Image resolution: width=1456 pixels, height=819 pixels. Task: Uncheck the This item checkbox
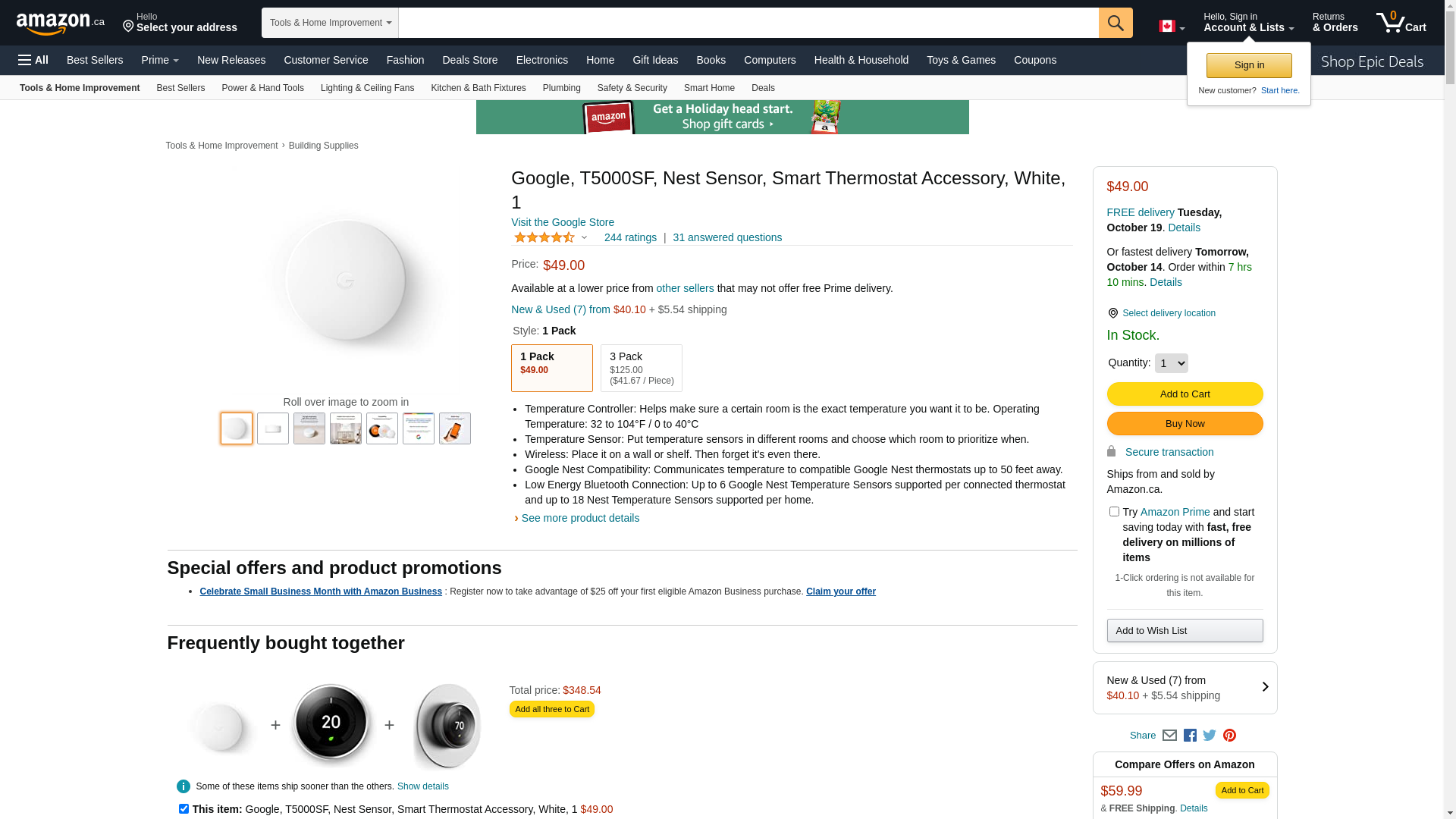(x=184, y=809)
